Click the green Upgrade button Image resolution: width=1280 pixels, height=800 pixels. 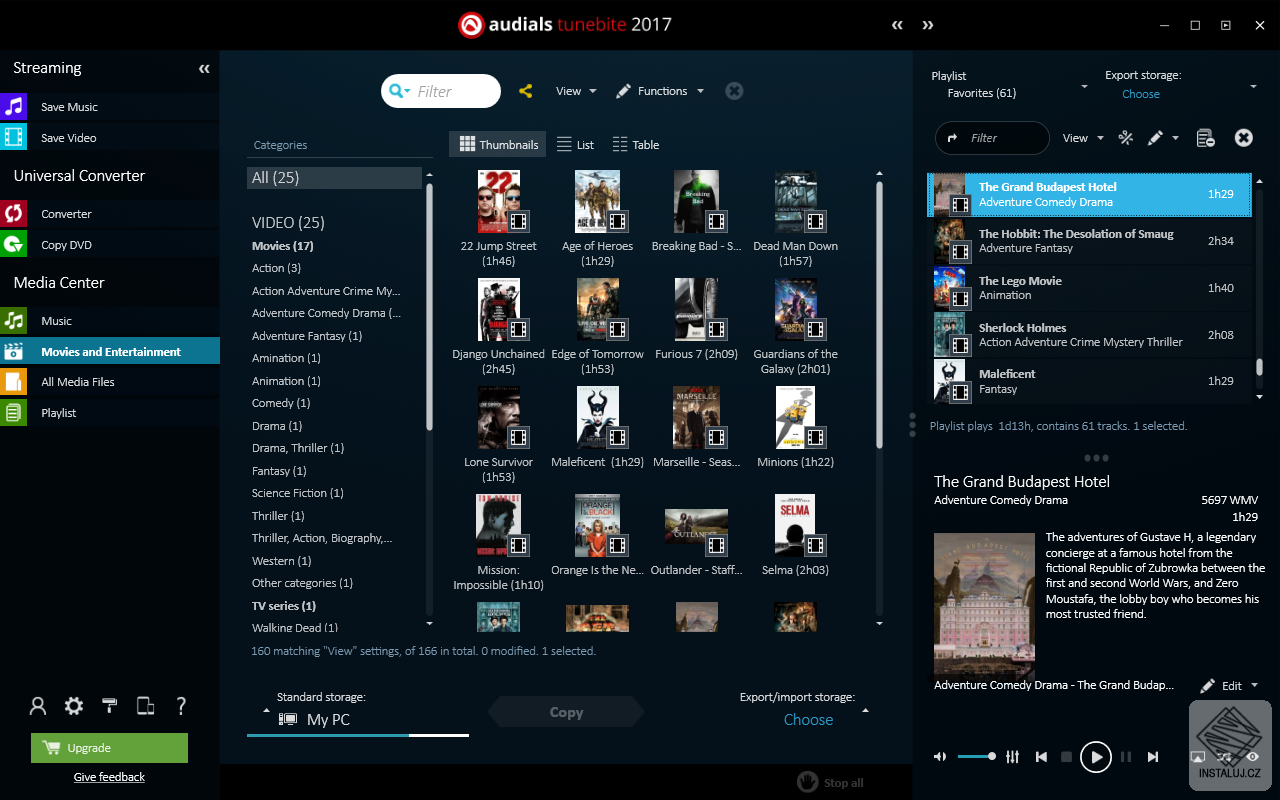(110, 748)
